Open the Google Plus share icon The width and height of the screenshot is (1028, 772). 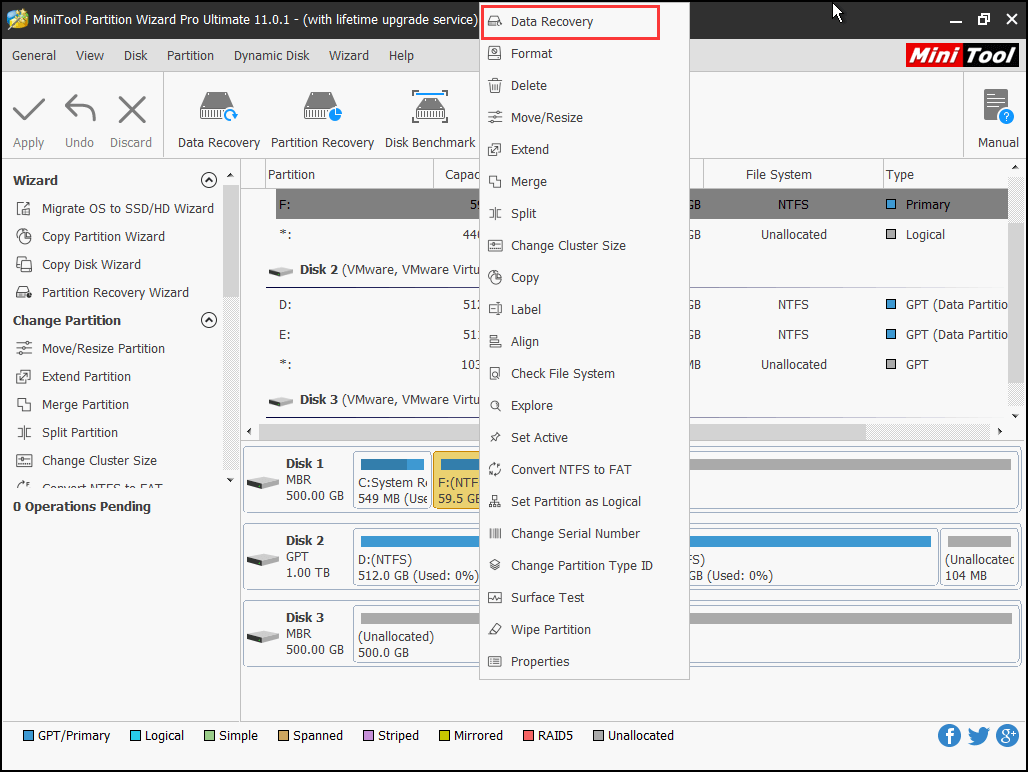1007,735
